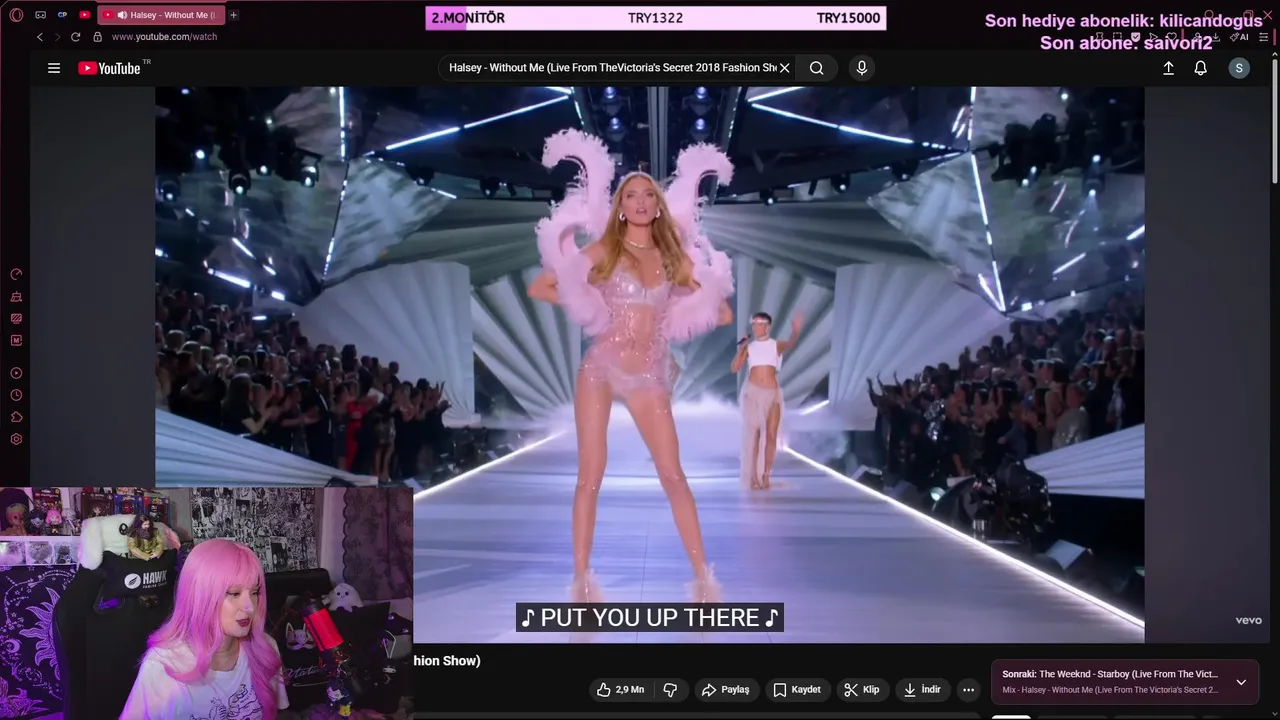Click the Klip clip button

click(x=862, y=690)
